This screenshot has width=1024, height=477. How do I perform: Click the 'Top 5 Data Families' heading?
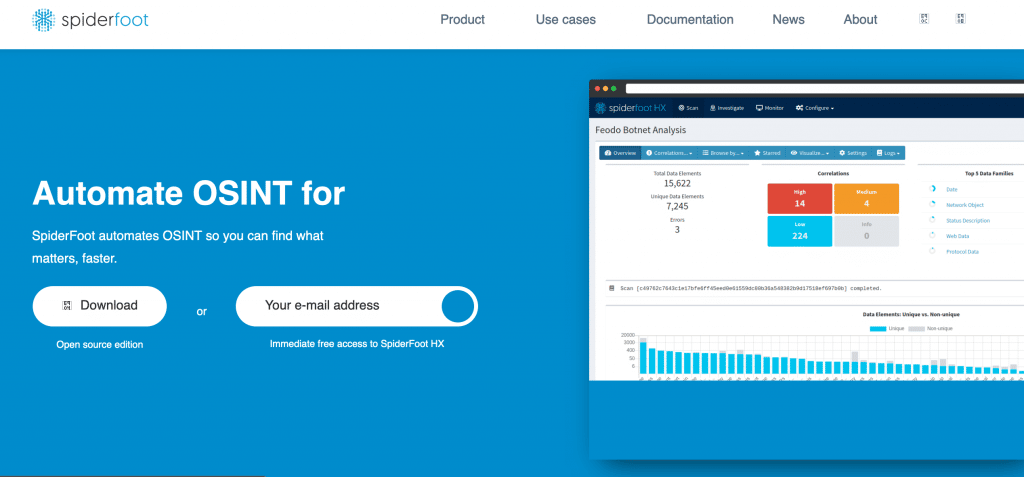pos(989,174)
